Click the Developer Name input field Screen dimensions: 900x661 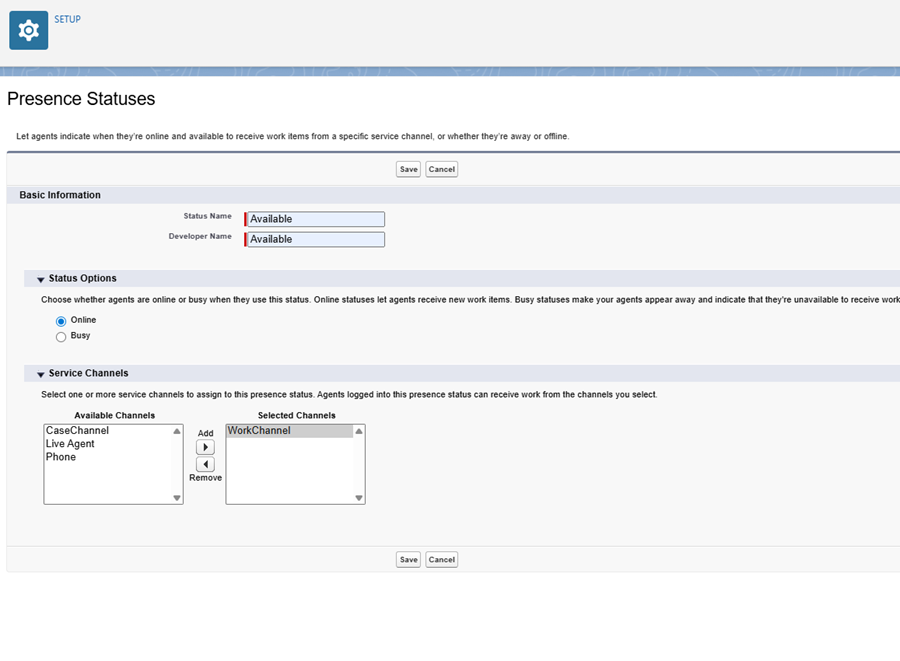click(x=315, y=239)
